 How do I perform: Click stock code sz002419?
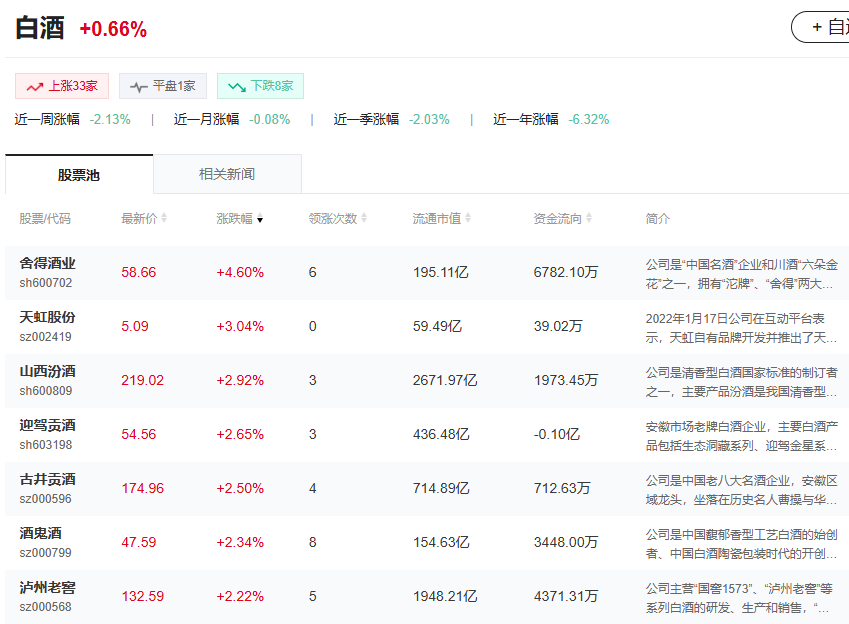45,337
